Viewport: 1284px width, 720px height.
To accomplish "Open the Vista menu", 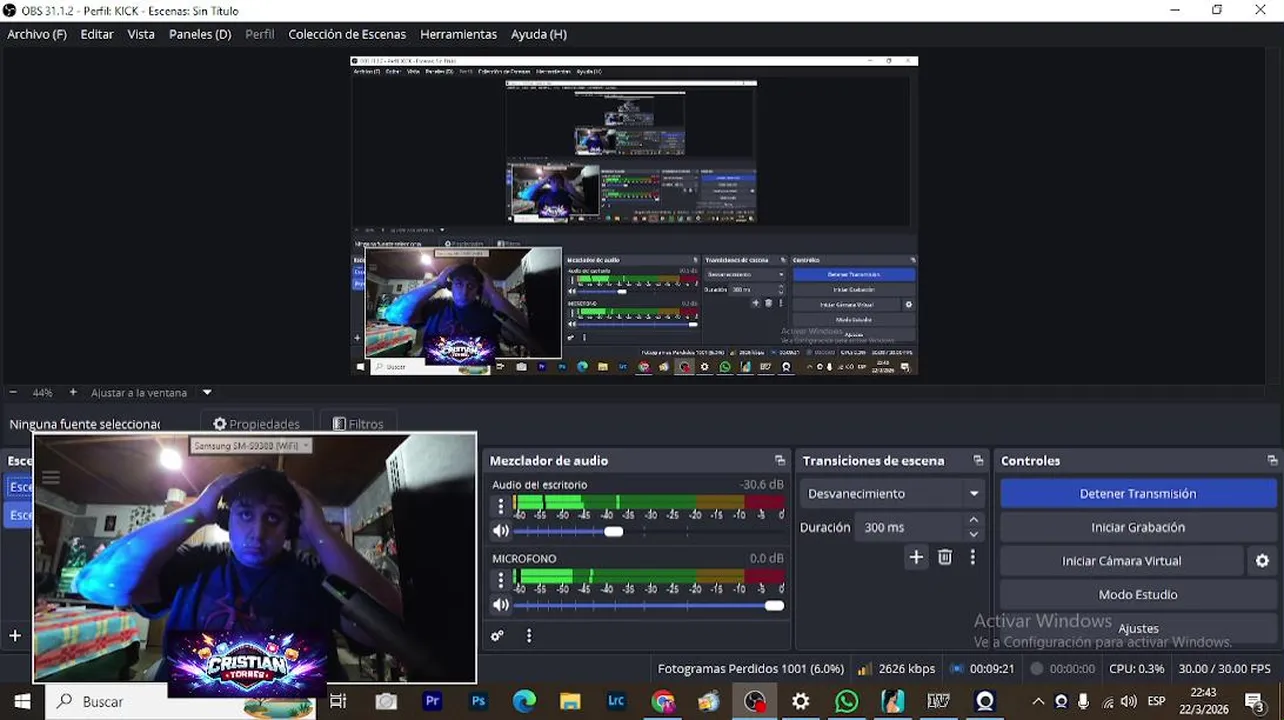I will click(x=141, y=34).
